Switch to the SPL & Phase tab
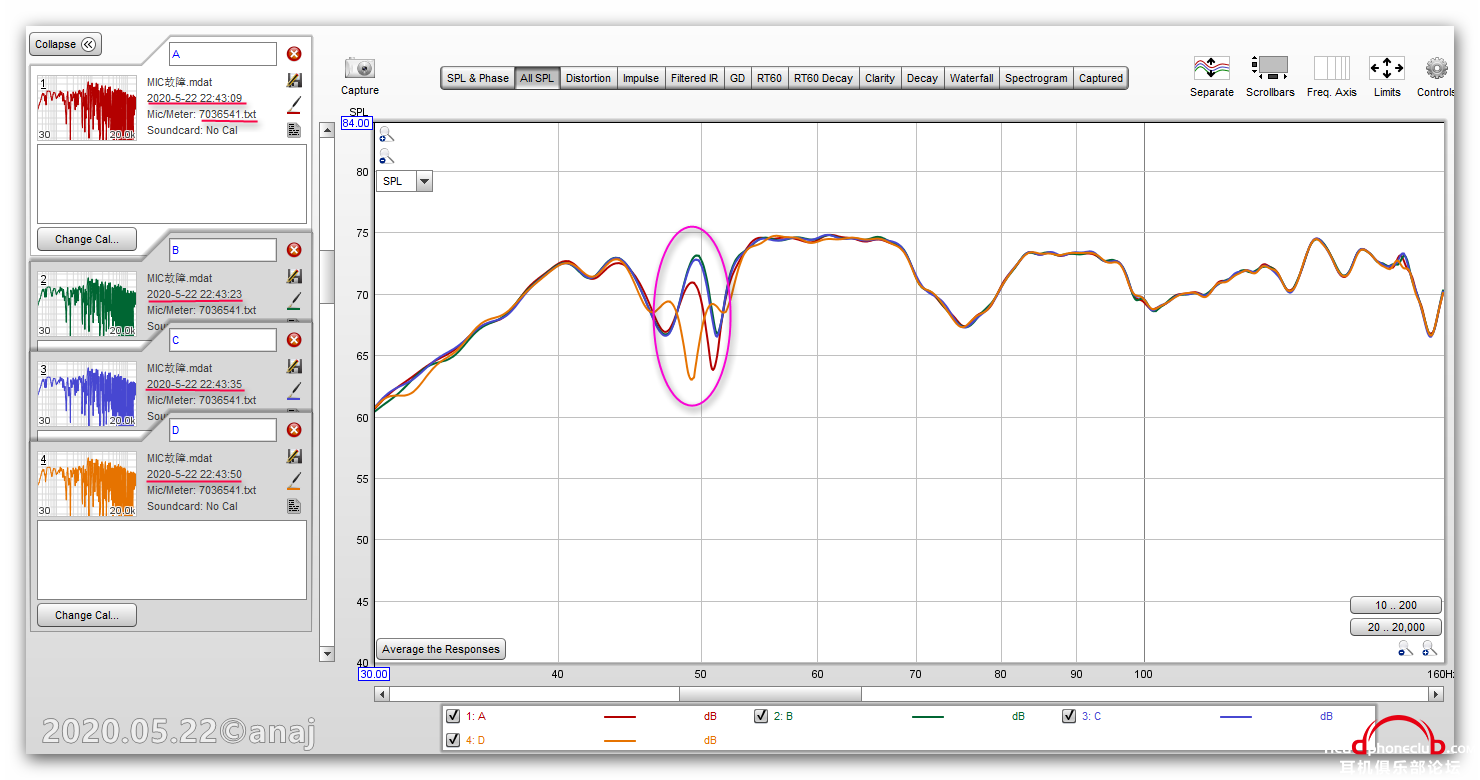 point(478,78)
